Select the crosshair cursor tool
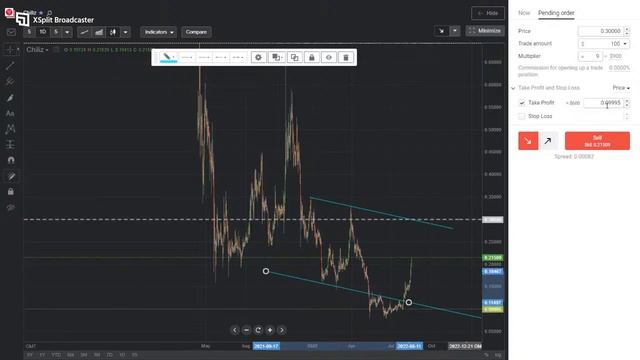The image size is (640, 360). point(10,50)
